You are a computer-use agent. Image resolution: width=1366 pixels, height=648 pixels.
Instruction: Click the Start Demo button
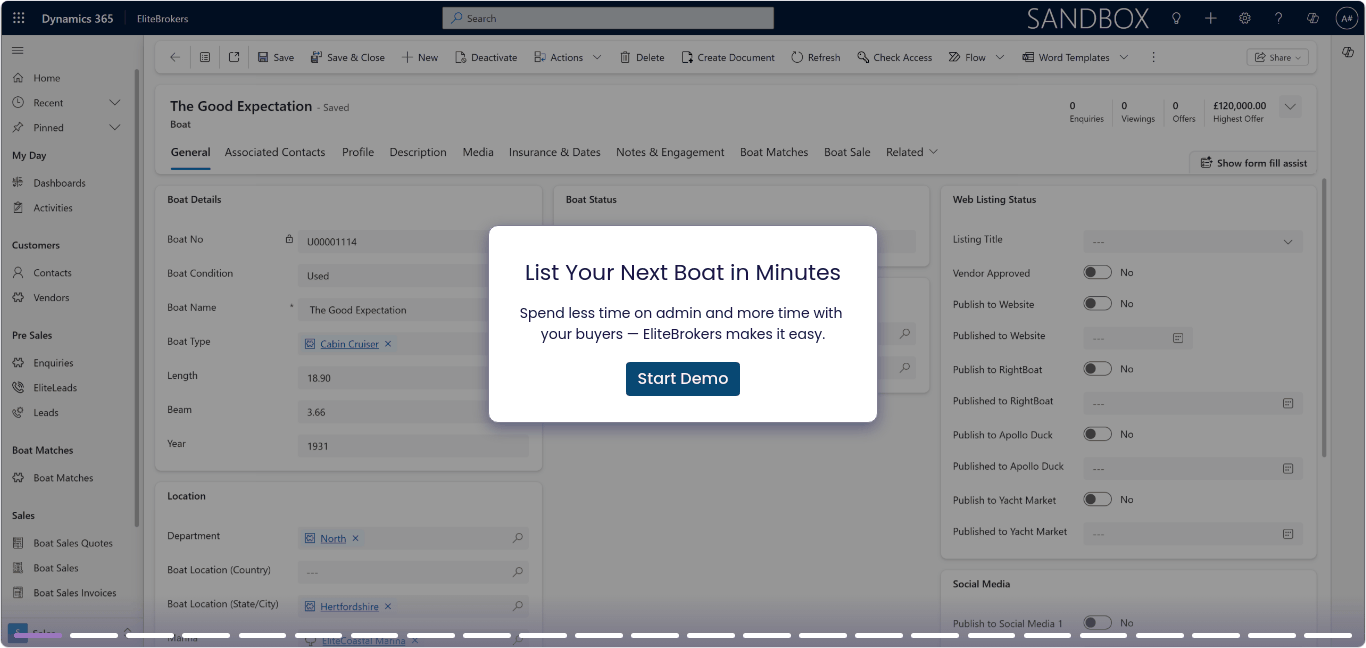(683, 379)
